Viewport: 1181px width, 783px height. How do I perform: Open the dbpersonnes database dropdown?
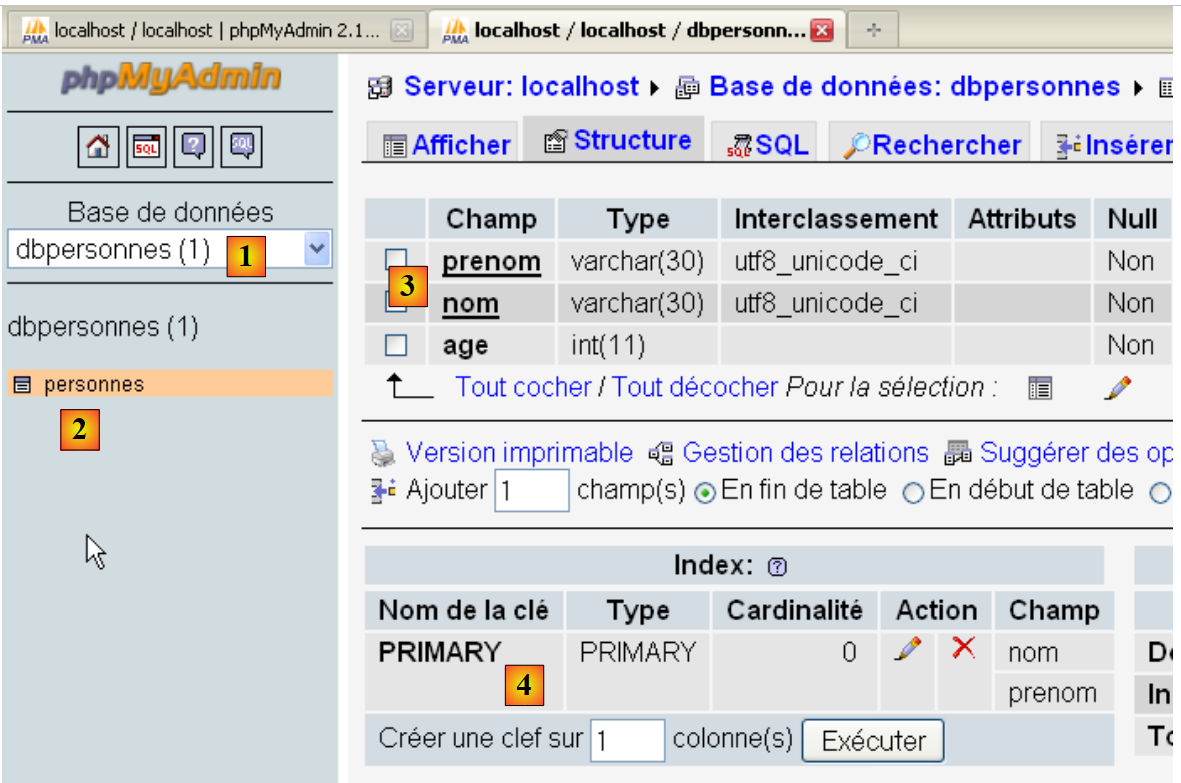[x=316, y=249]
